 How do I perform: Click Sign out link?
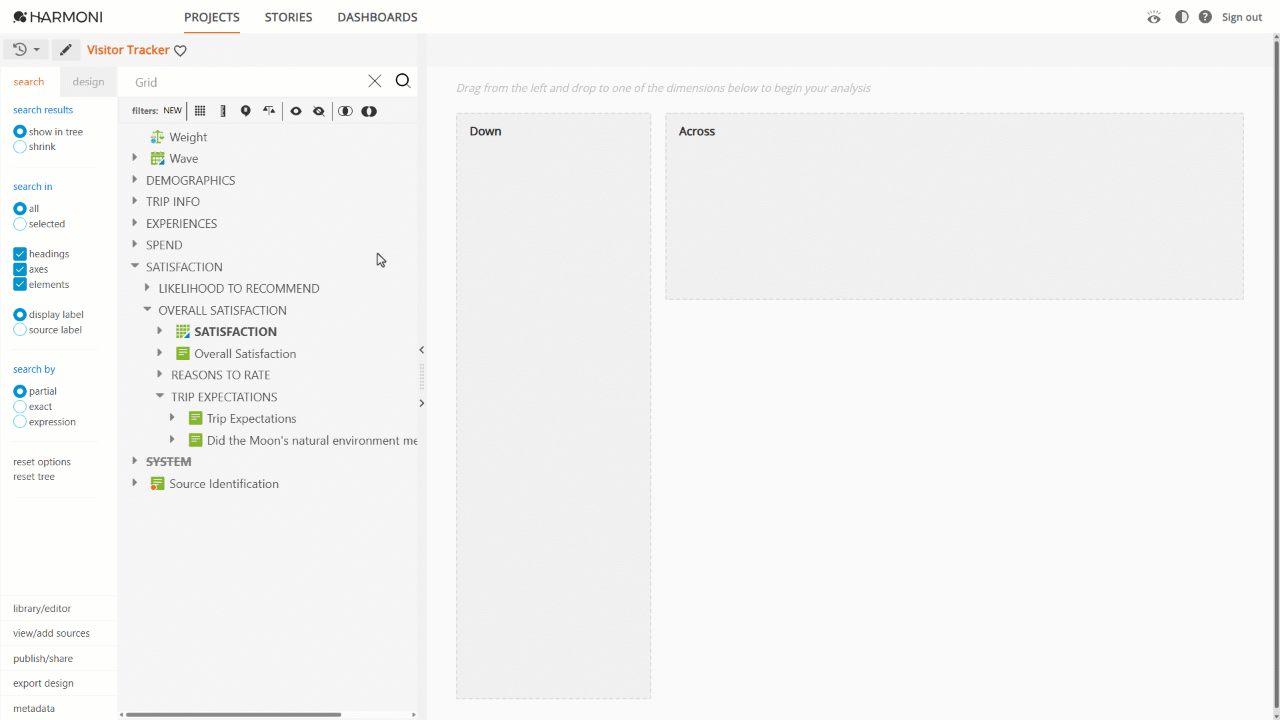(x=1242, y=17)
